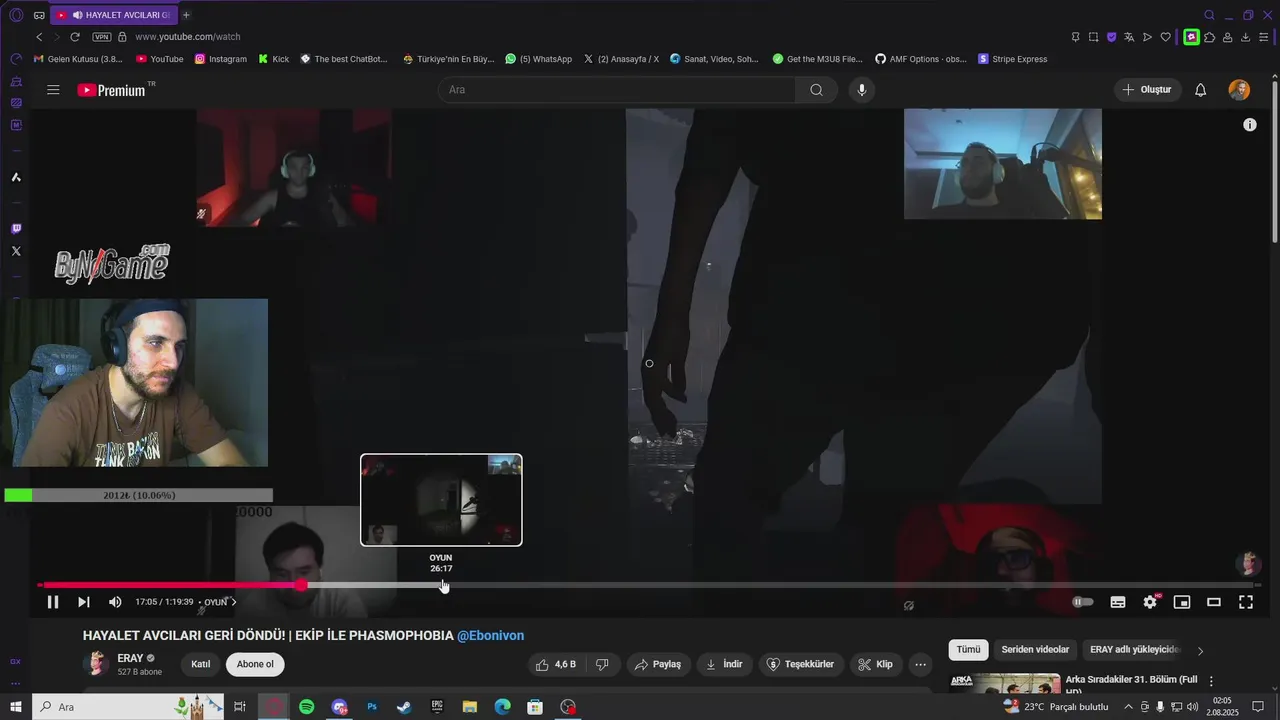This screenshot has width=1280, height=720.
Task: Open the Kick bookmark
Action: [x=273, y=59]
